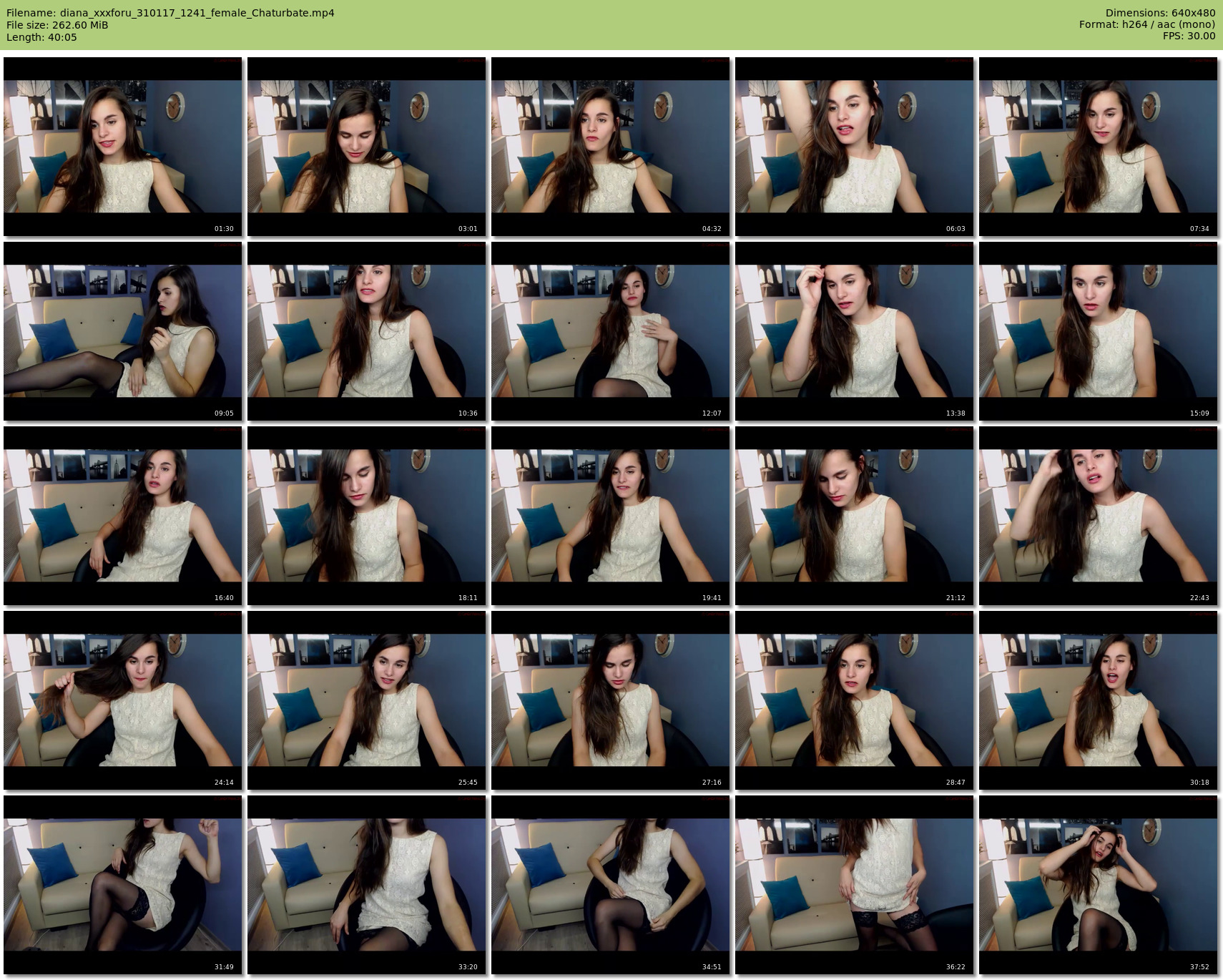This screenshot has height=980, width=1223.
Task: Open the frame timestamped 24:14
Action: 123,700
